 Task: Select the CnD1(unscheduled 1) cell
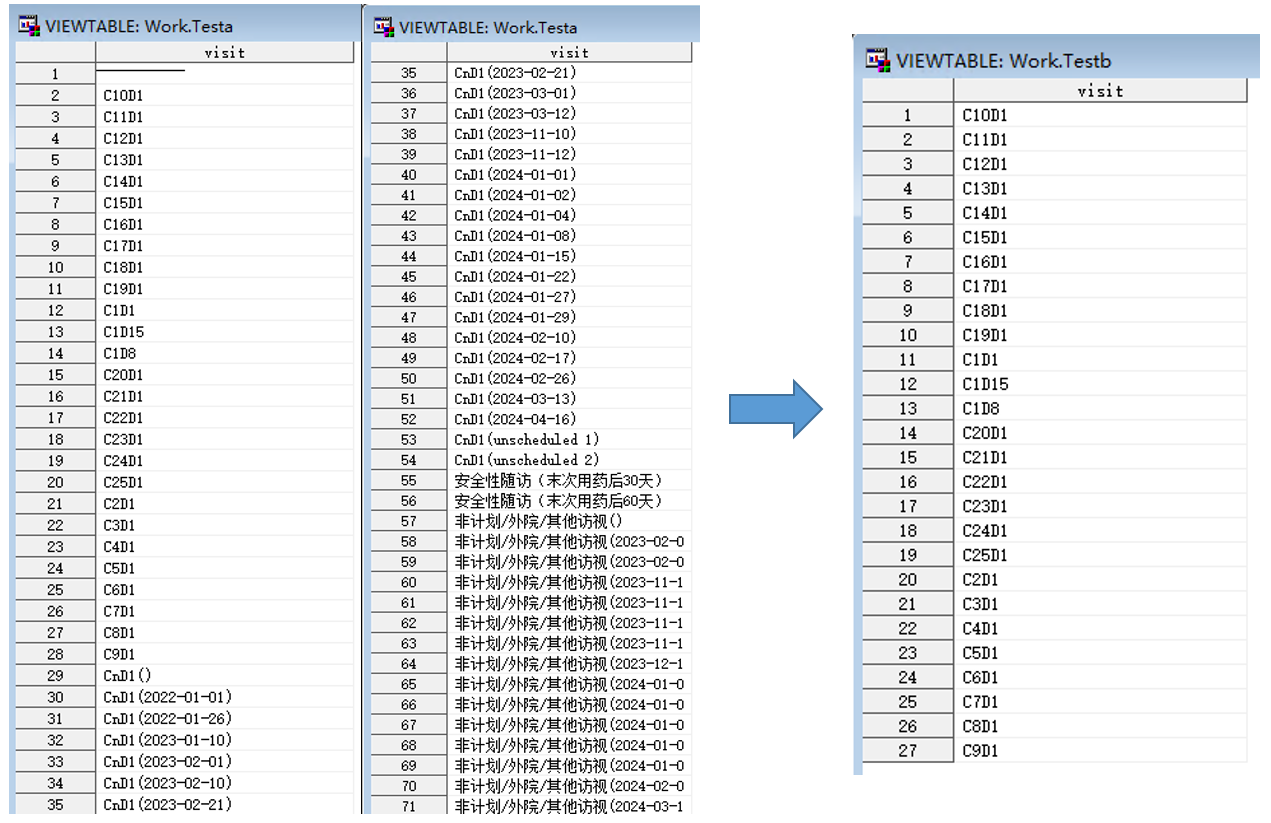pos(569,440)
